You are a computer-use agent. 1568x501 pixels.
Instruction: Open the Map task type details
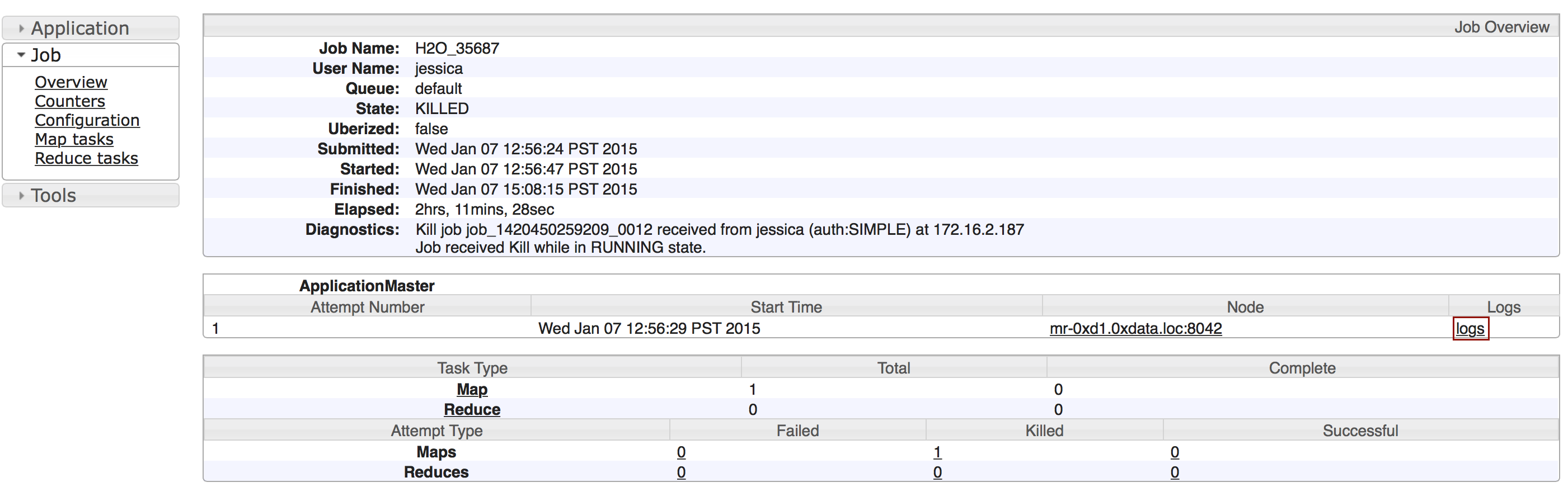point(472,389)
